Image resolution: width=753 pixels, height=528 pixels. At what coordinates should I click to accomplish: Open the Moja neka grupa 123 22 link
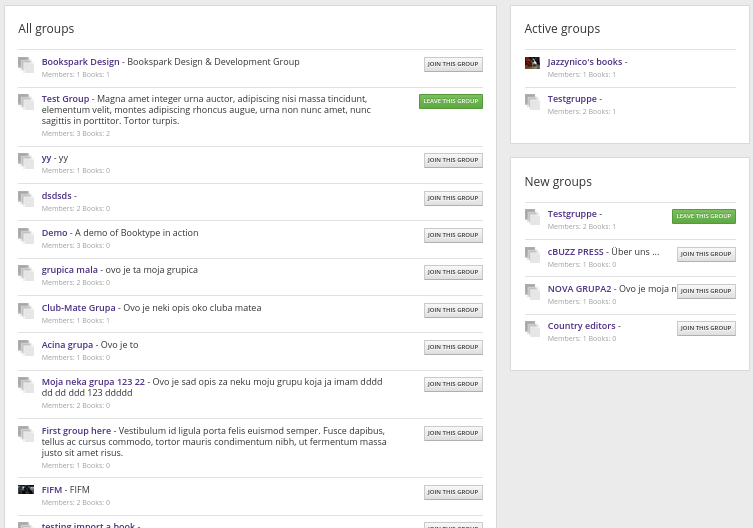(x=93, y=382)
